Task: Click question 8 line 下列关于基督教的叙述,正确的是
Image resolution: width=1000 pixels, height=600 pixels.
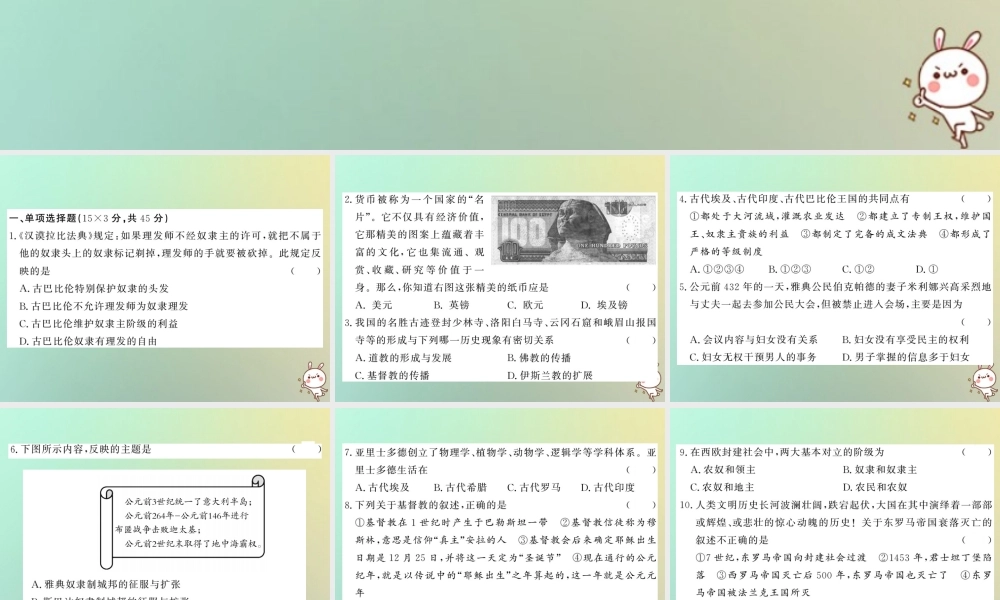Action: tap(425, 505)
